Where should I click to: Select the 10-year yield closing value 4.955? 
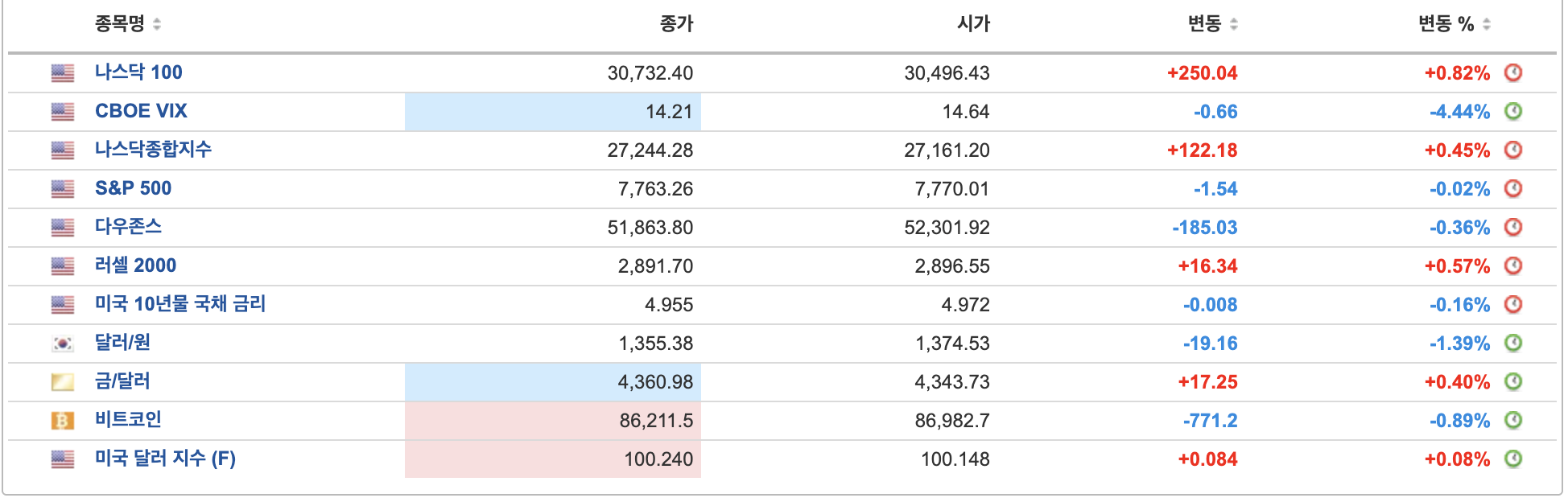(669, 305)
